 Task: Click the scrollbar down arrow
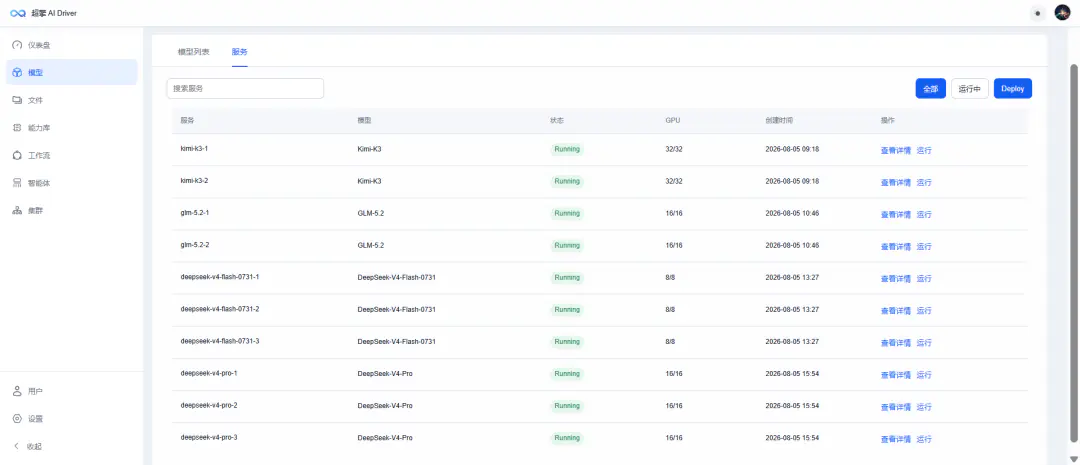click(1073, 458)
